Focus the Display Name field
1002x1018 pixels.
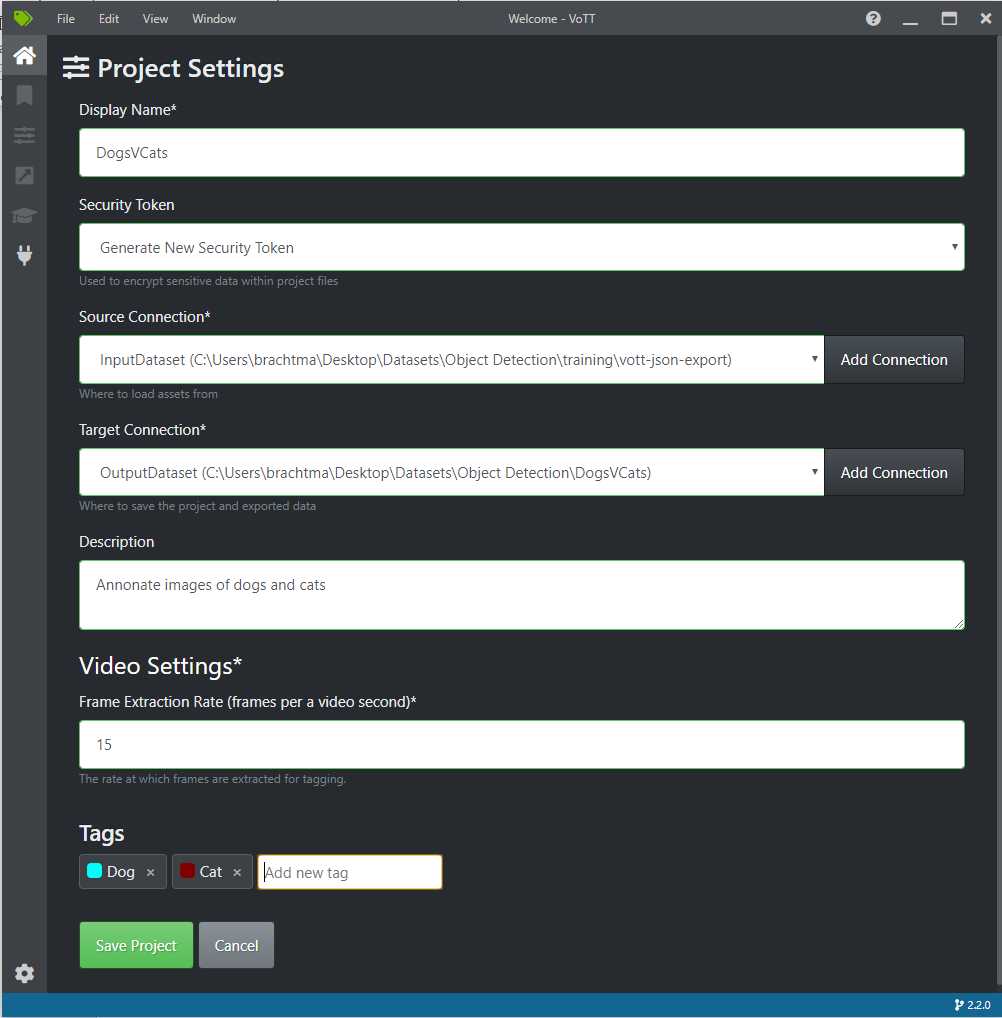click(x=521, y=153)
